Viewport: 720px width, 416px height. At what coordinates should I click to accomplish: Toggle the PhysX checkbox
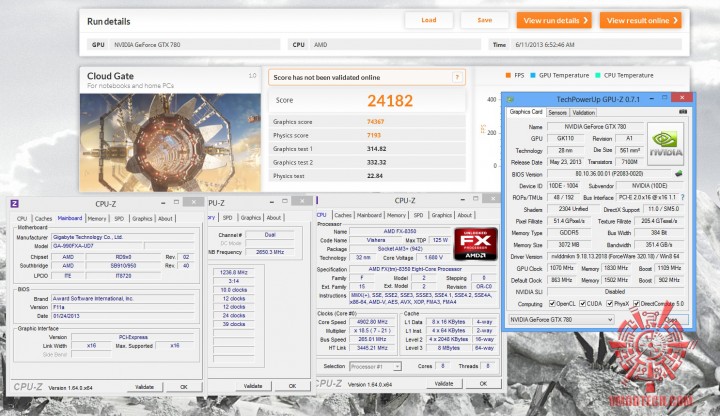(609, 304)
